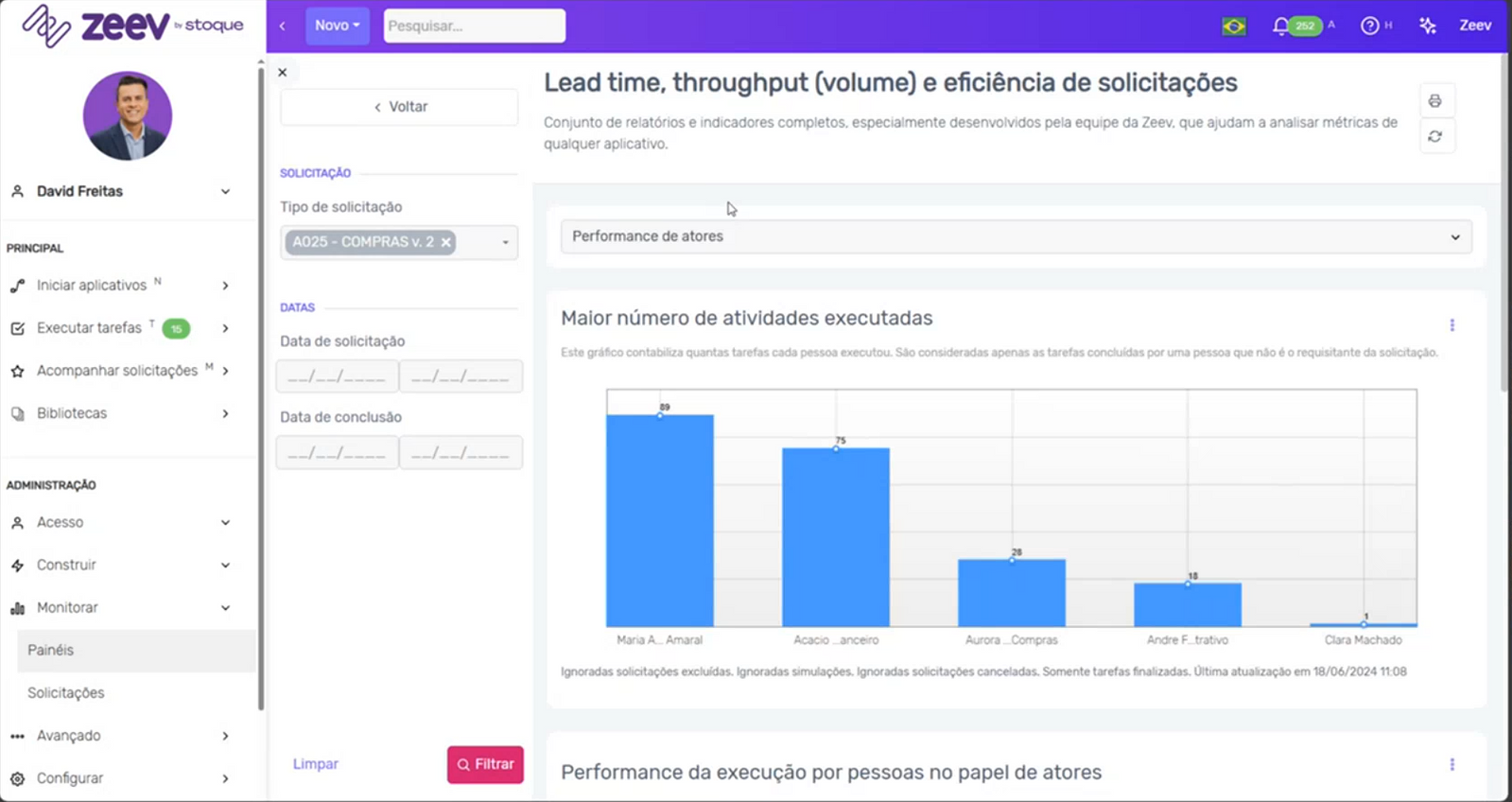Close the filter panel with X

click(x=283, y=72)
